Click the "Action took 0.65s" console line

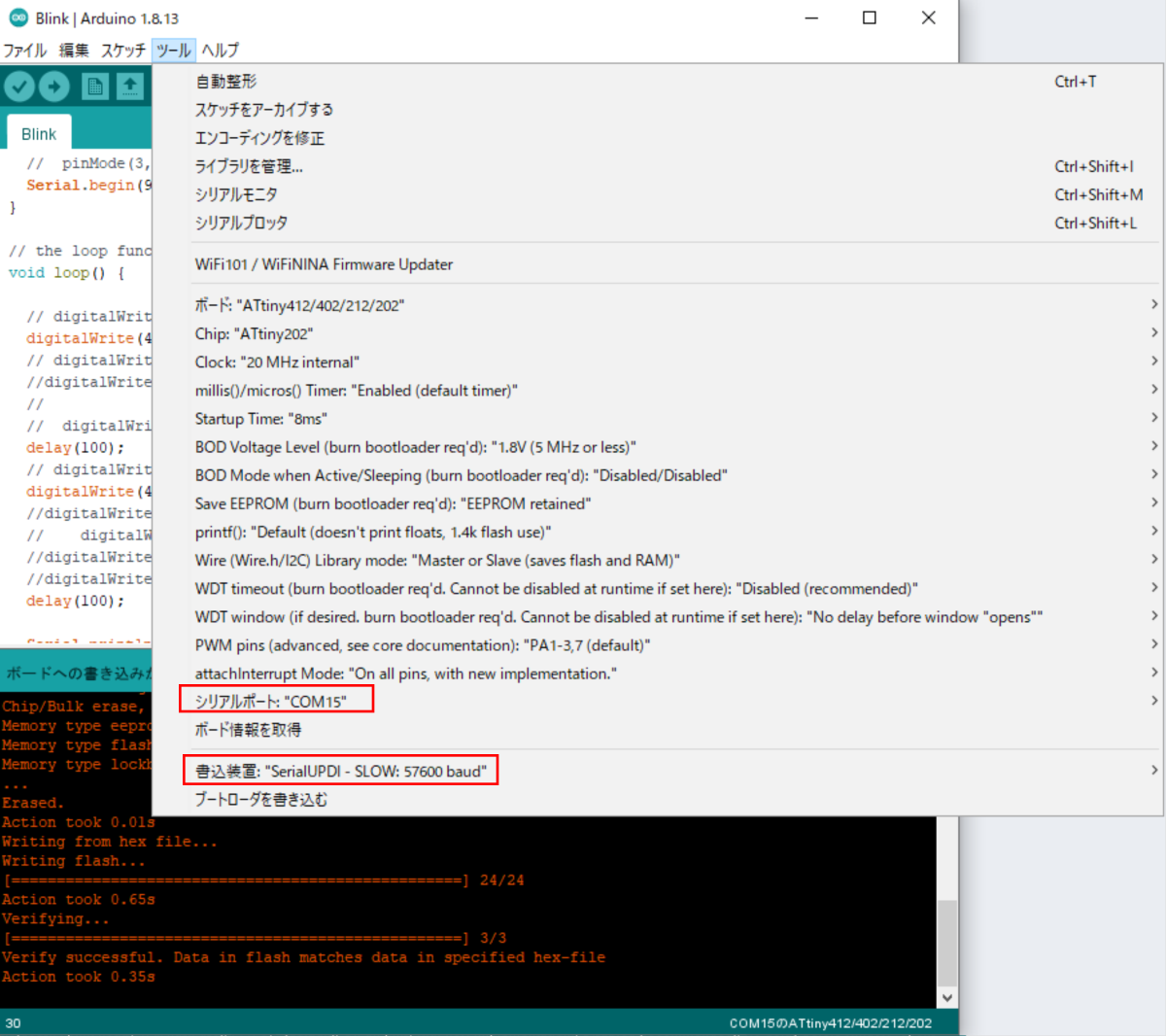pyautogui.click(x=79, y=899)
